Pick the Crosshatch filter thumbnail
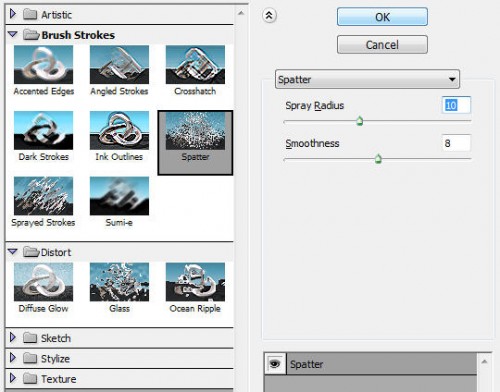Image resolution: width=500 pixels, height=392 pixels. coord(195,65)
